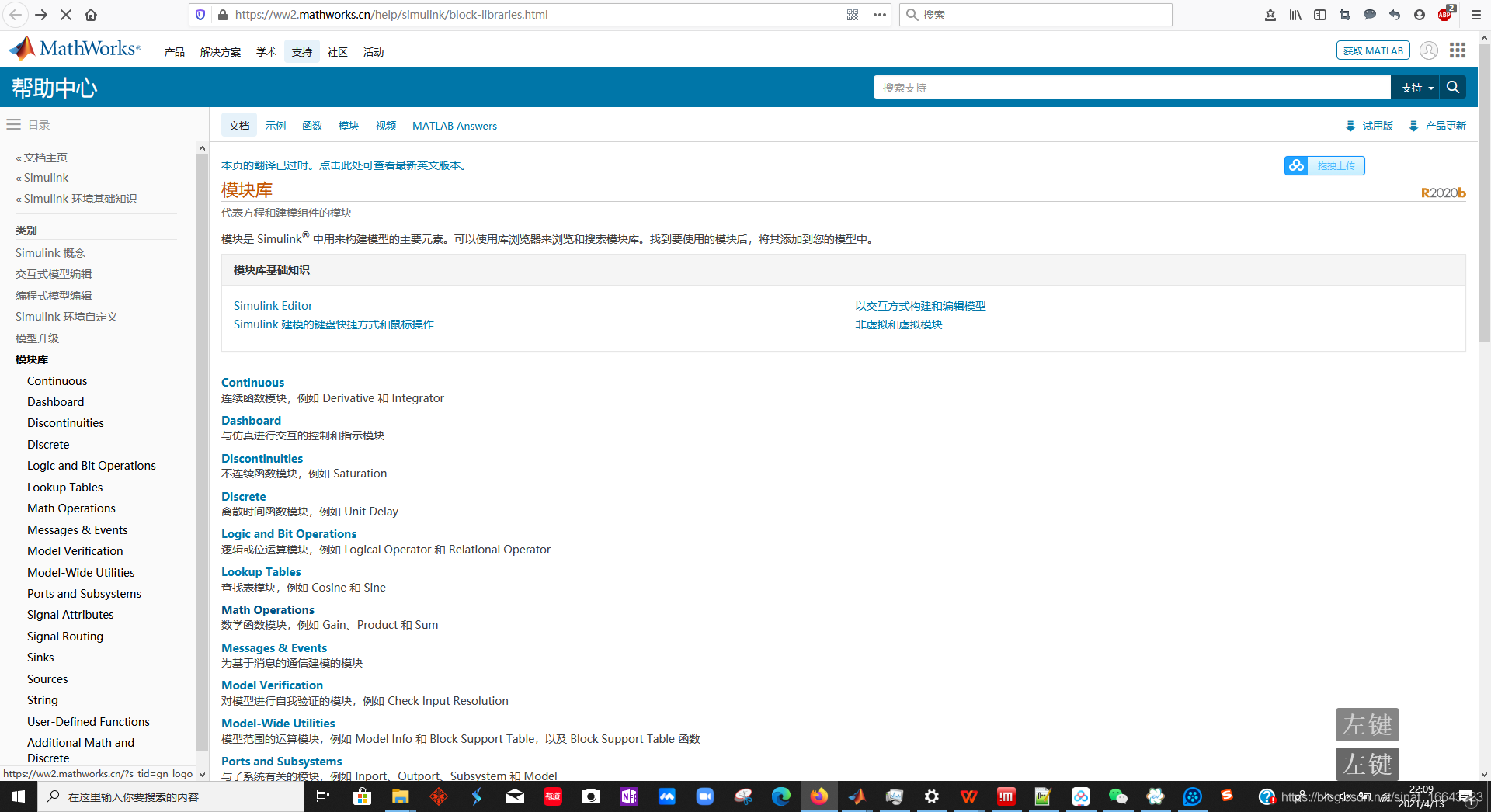Click the Firefox library icon

tap(1295, 15)
